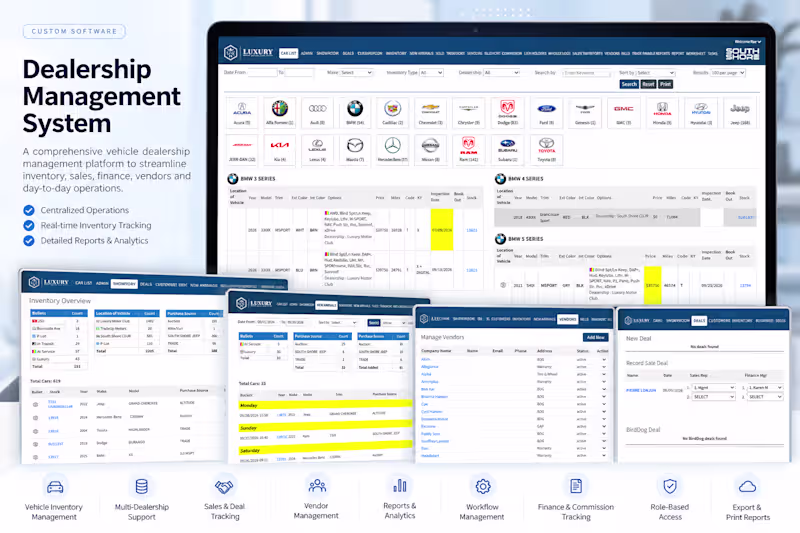Select the Mazda brand logo tile
The height and width of the screenshot is (533, 800).
355,149
